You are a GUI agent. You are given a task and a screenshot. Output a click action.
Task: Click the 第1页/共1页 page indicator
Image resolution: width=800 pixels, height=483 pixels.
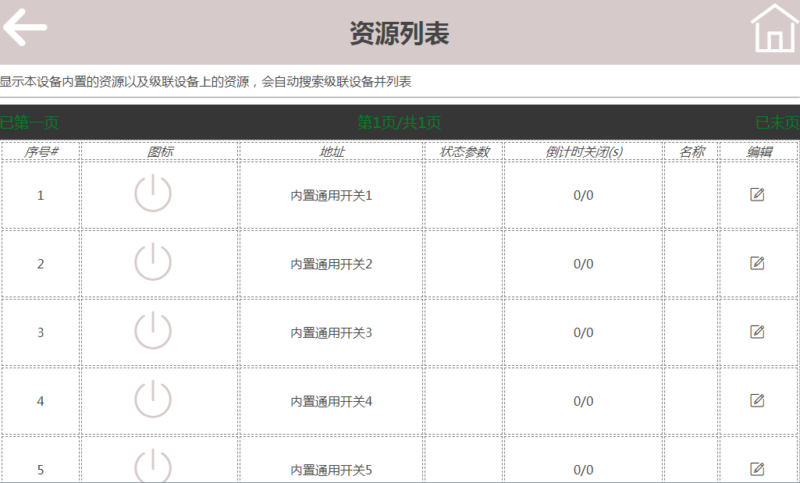399,123
